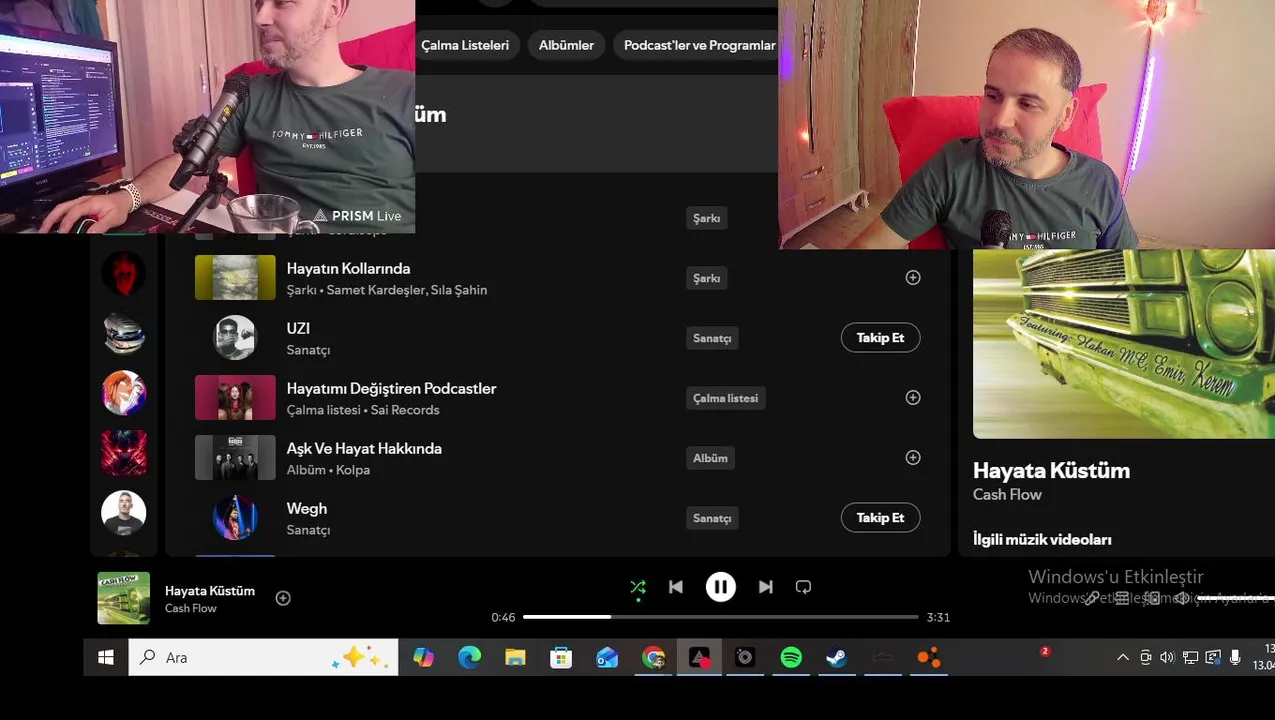Select Albümler filter tab
The width and height of the screenshot is (1275, 720).
pyautogui.click(x=566, y=45)
